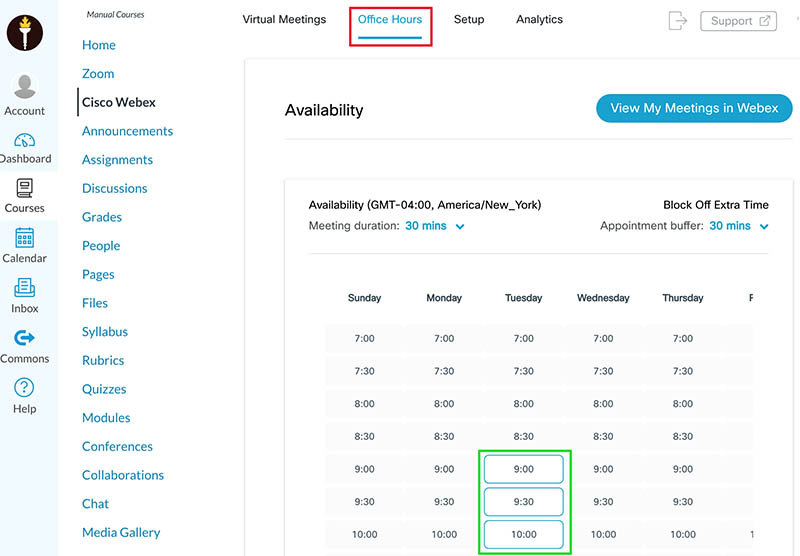Click Manual Courses breadcrumb text
The image size is (800, 556).
point(115,15)
